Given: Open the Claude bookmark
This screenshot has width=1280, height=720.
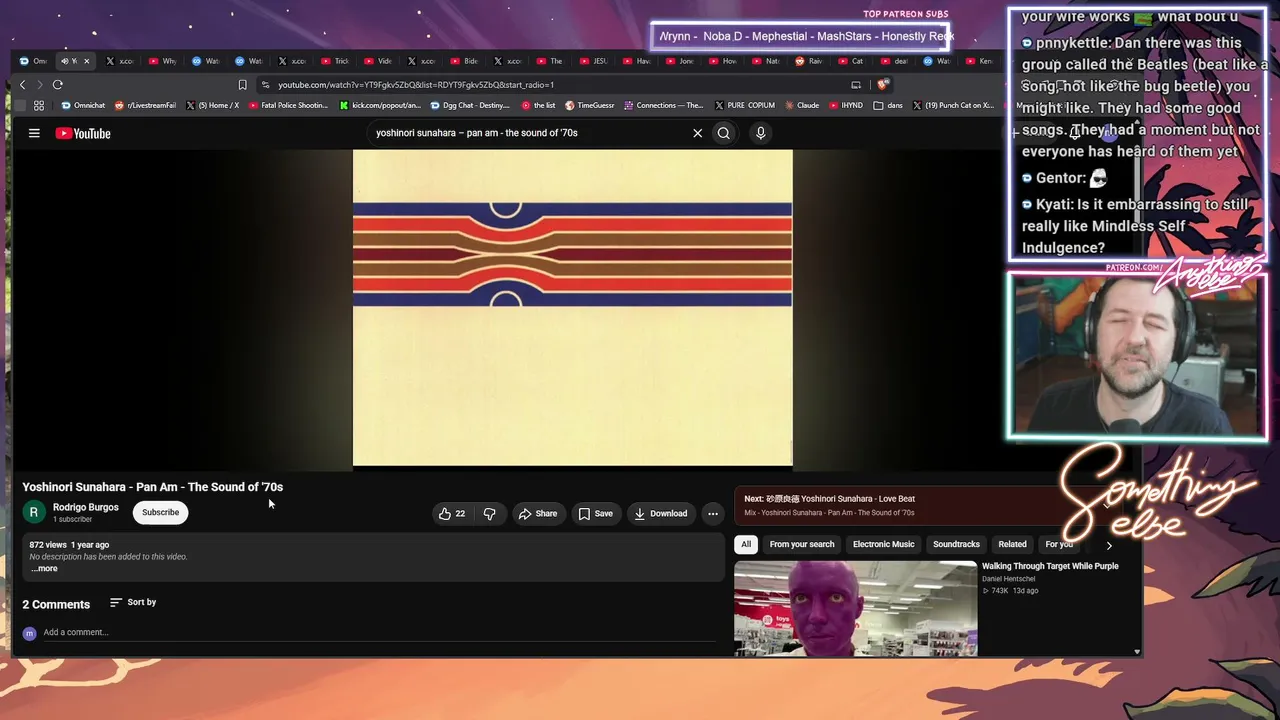Looking at the screenshot, I should pos(802,105).
